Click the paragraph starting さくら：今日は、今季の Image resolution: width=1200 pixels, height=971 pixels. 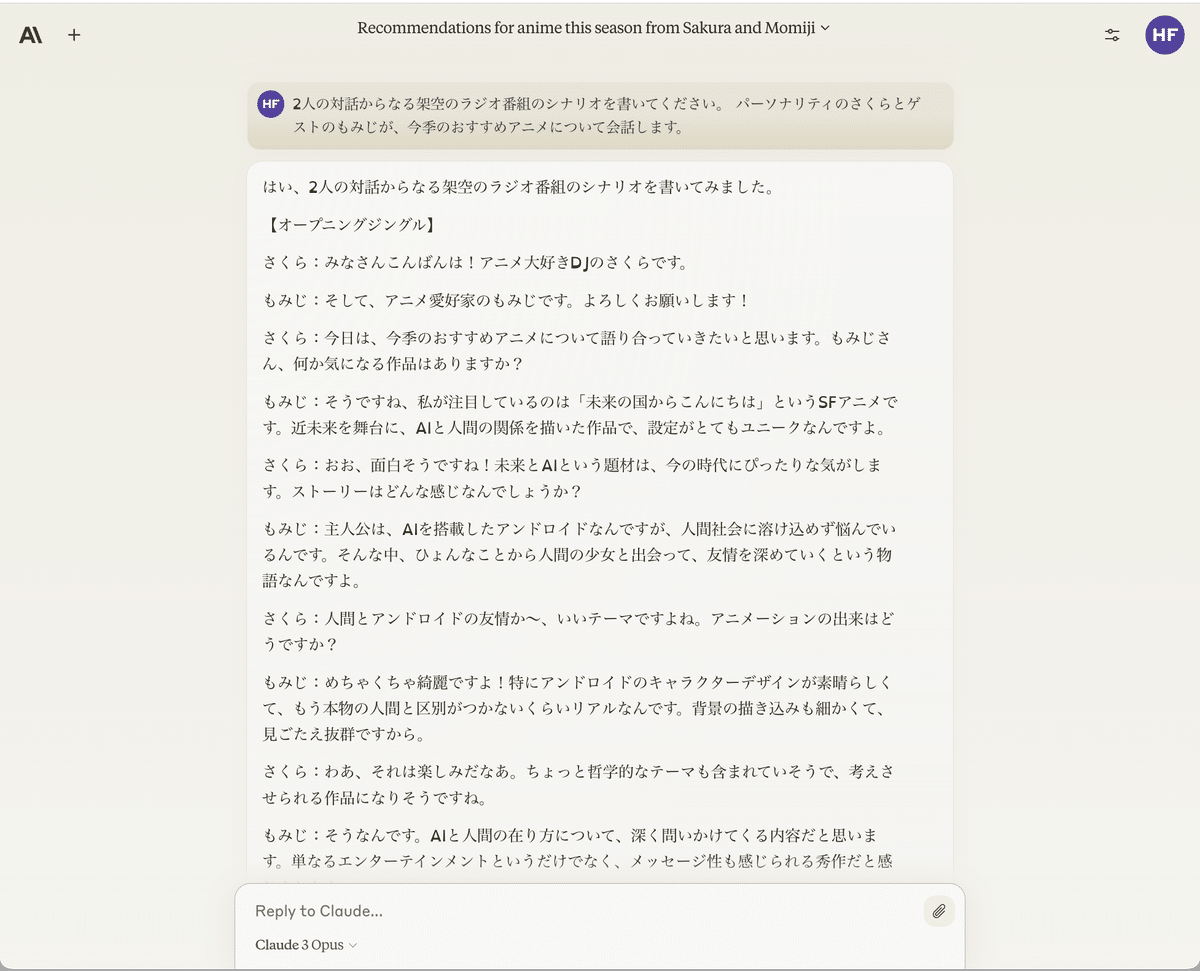coord(576,351)
